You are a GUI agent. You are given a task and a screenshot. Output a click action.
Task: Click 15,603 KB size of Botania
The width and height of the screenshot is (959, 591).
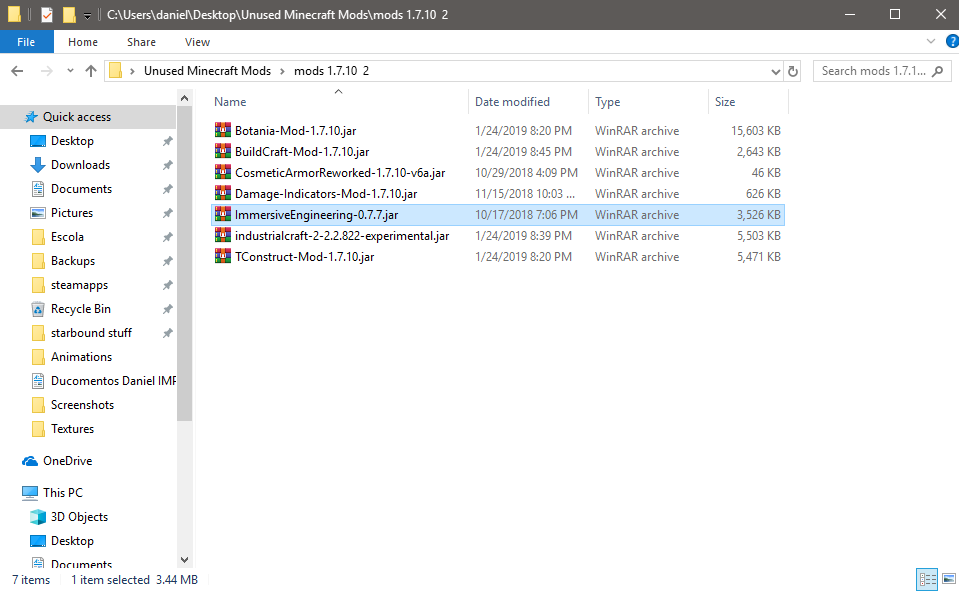click(755, 130)
